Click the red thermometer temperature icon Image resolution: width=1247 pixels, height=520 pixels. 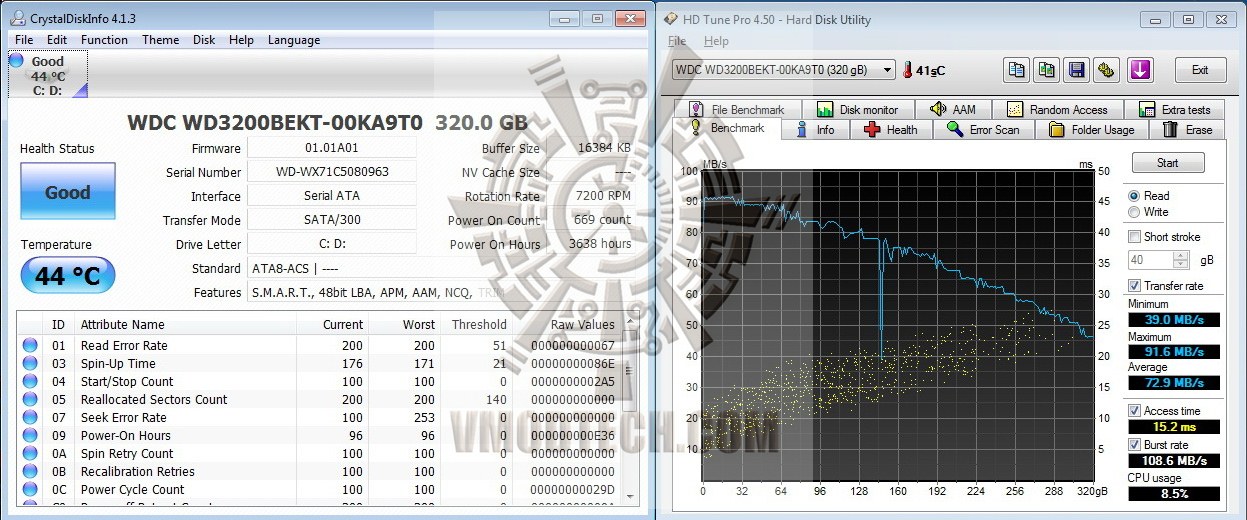pos(908,70)
